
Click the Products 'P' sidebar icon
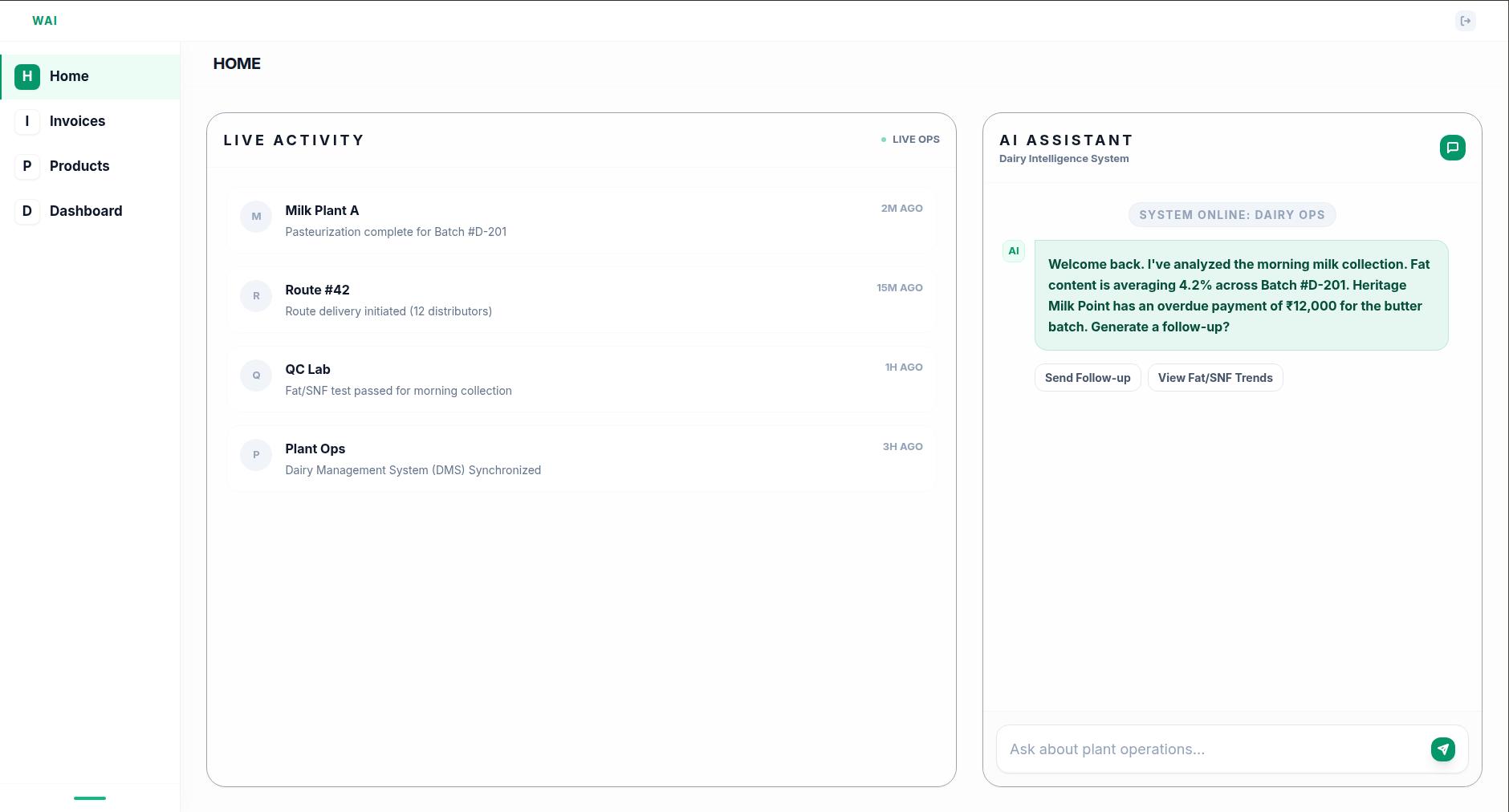pos(27,166)
